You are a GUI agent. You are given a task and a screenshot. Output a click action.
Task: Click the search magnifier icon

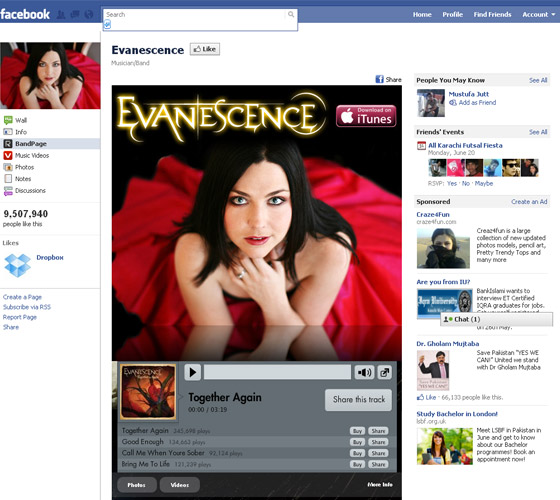pyautogui.click(x=291, y=14)
